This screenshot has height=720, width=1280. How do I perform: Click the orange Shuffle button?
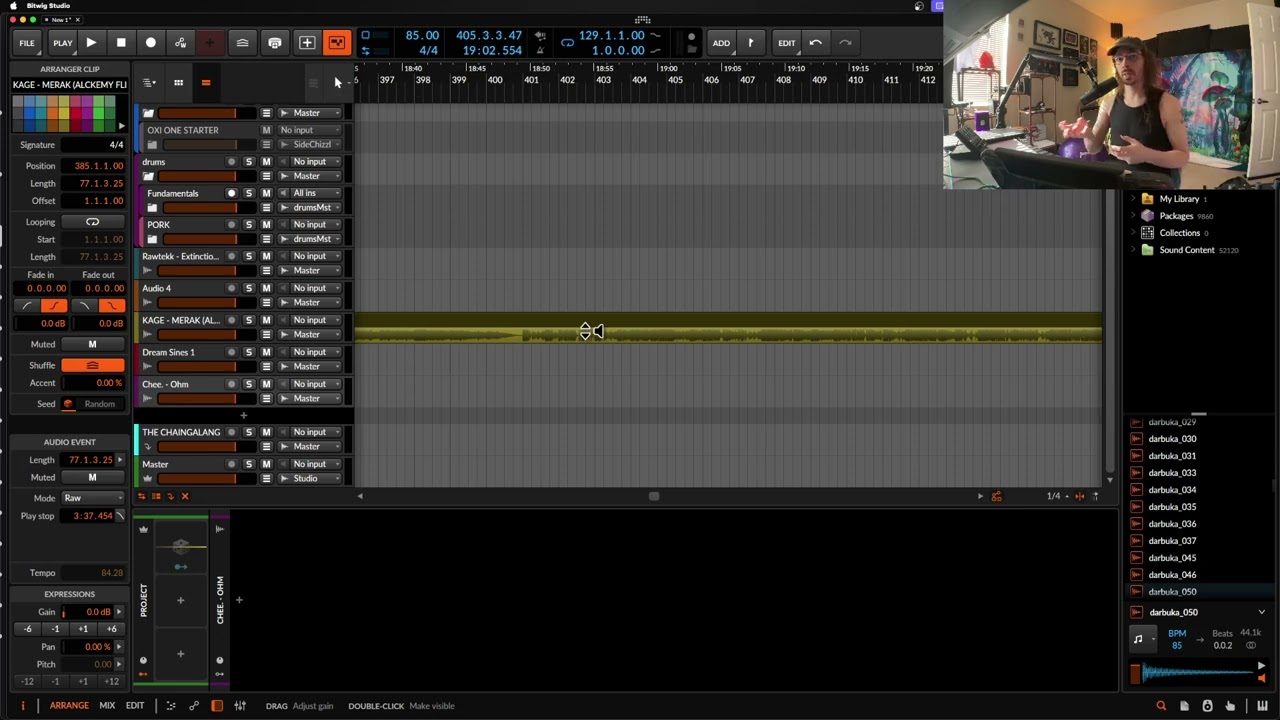[92, 366]
